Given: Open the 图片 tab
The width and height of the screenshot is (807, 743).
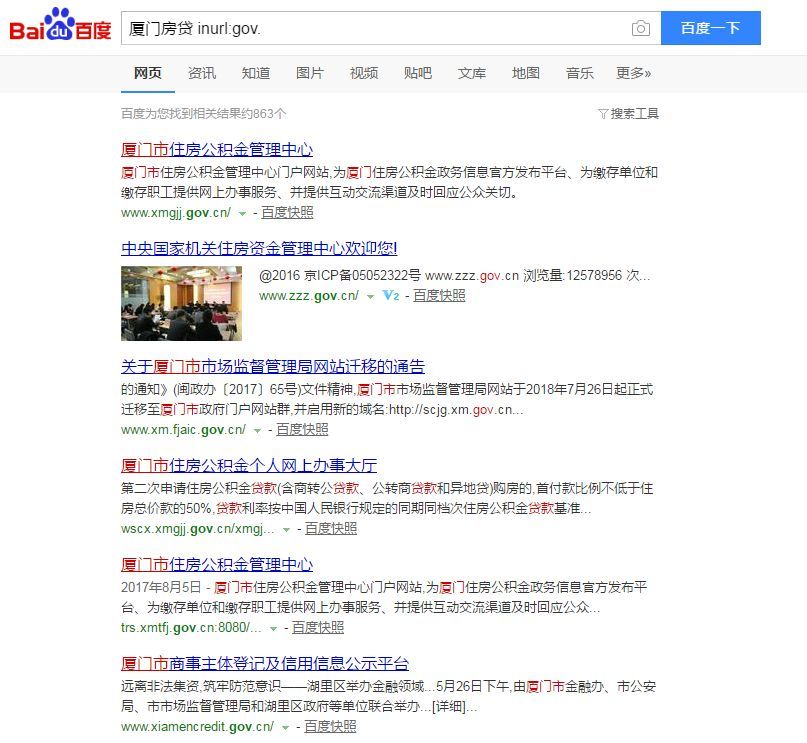Looking at the screenshot, I should (310, 73).
